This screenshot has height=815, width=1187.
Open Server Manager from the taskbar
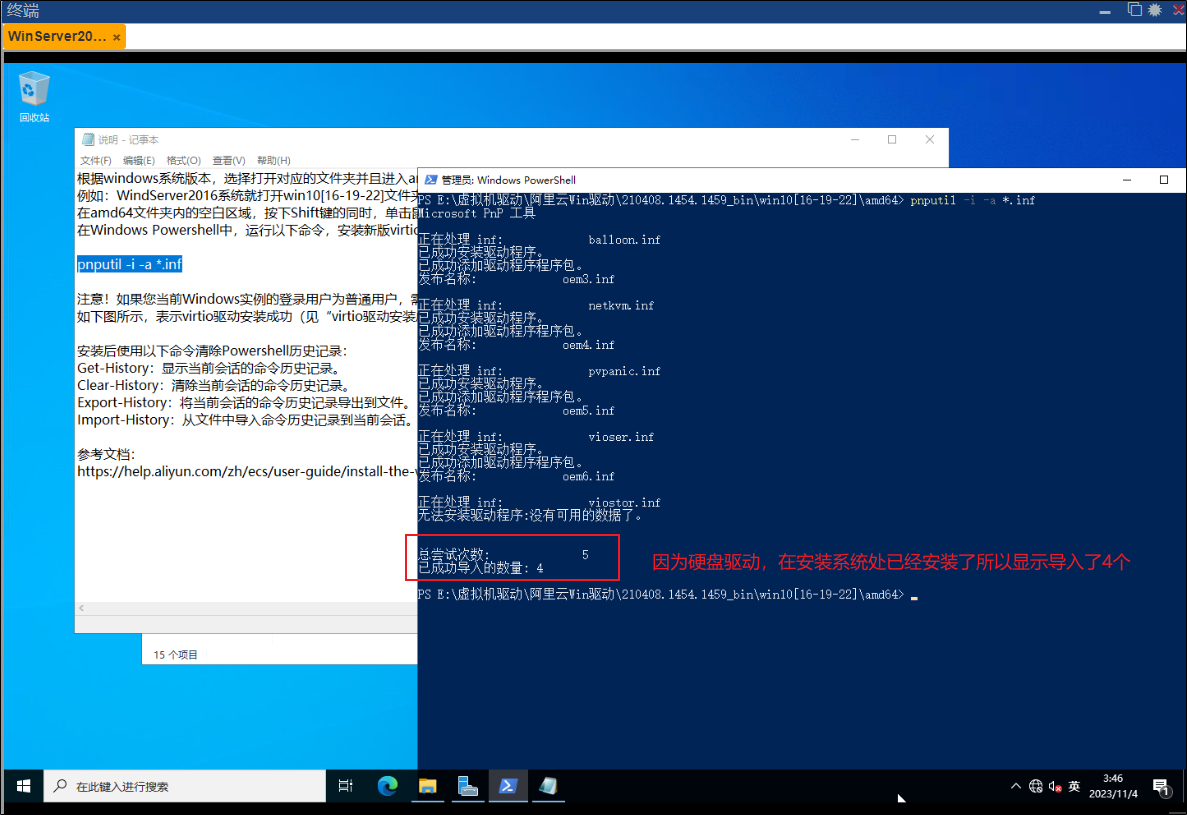(x=468, y=786)
